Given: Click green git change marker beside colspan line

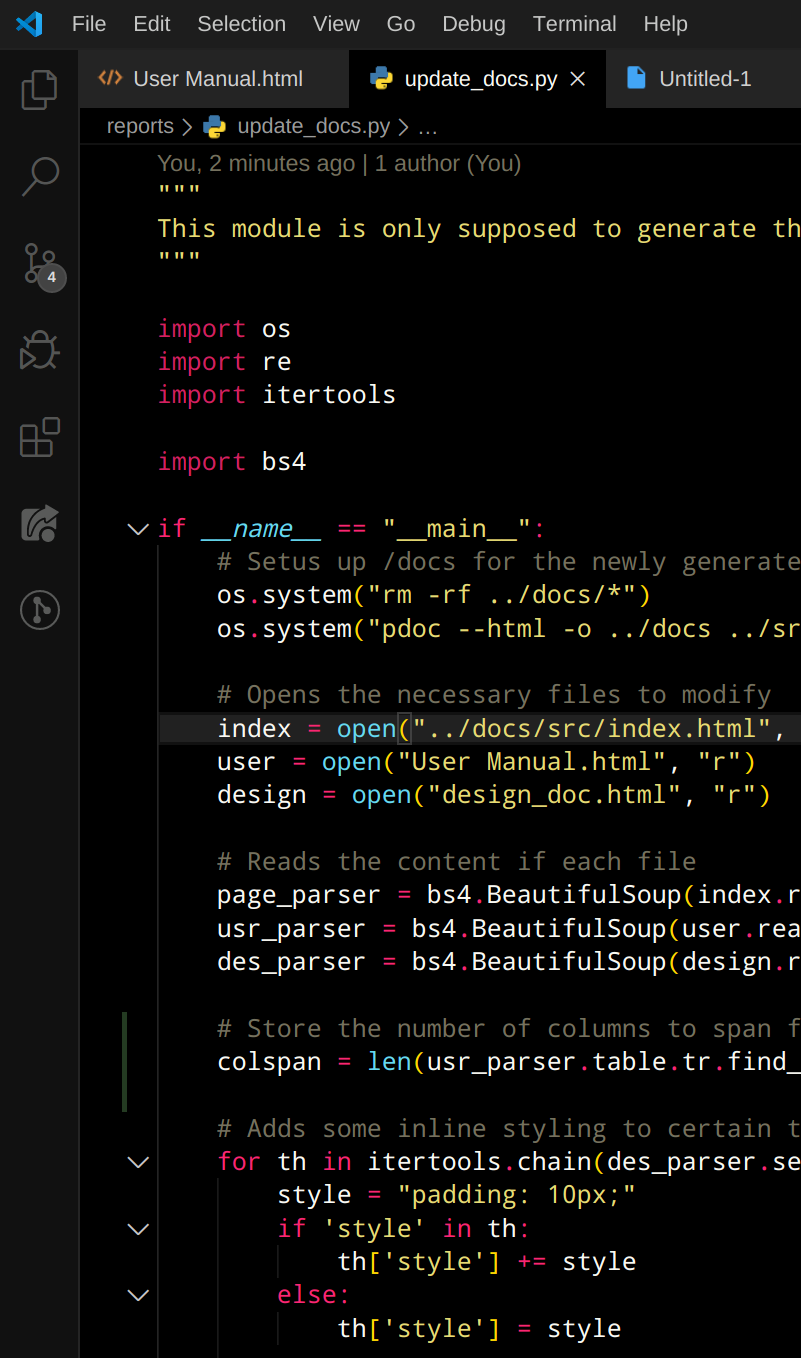Looking at the screenshot, I should pyautogui.click(x=125, y=1062).
